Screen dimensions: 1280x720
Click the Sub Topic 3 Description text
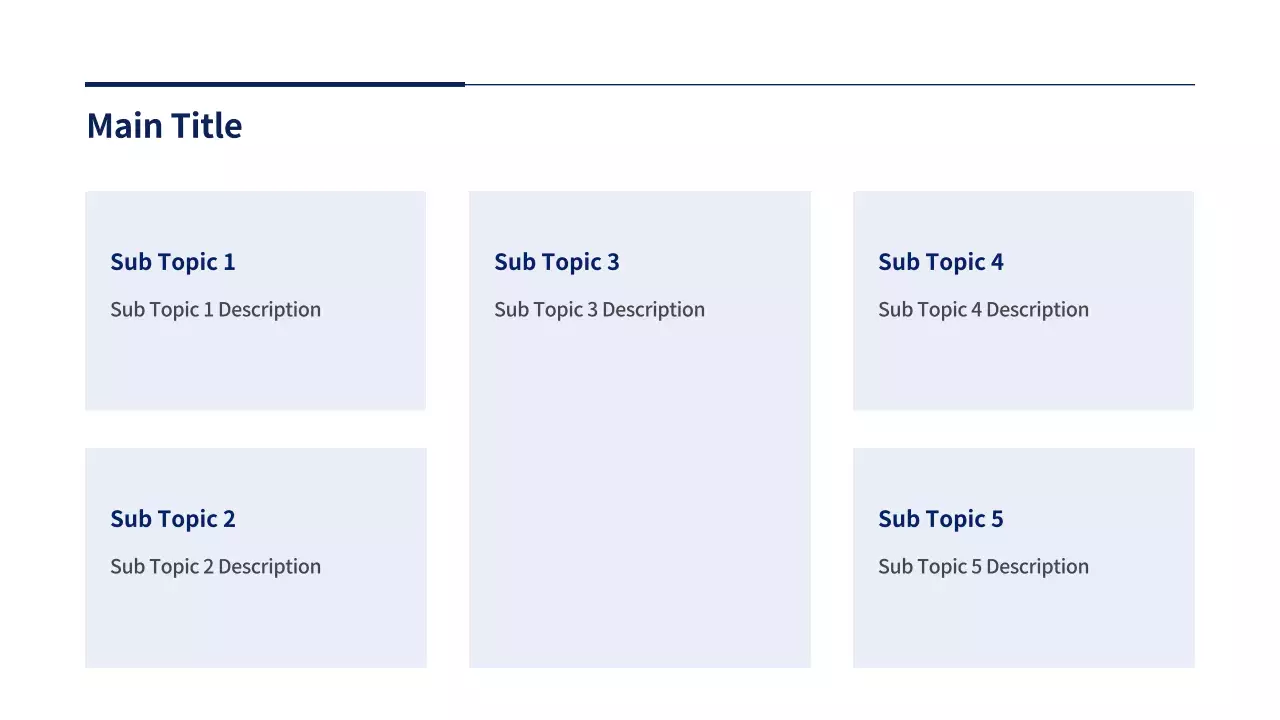(599, 310)
